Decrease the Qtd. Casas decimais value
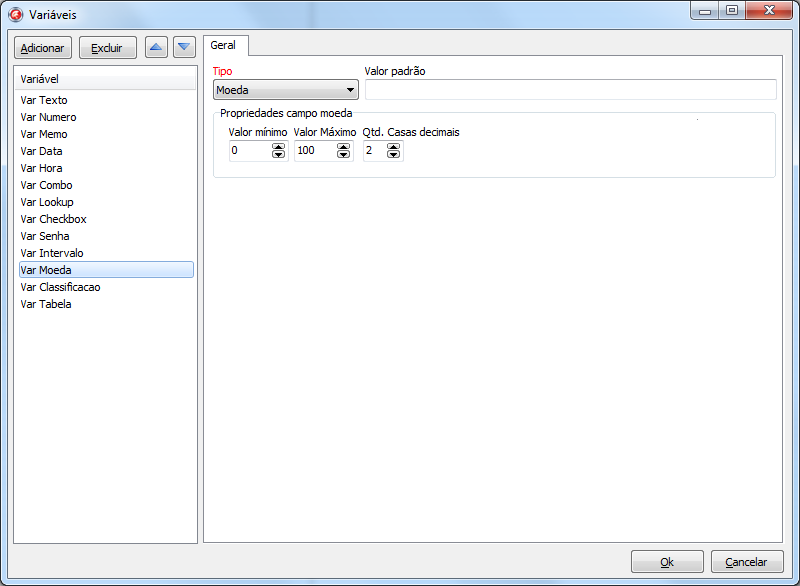 [393, 155]
